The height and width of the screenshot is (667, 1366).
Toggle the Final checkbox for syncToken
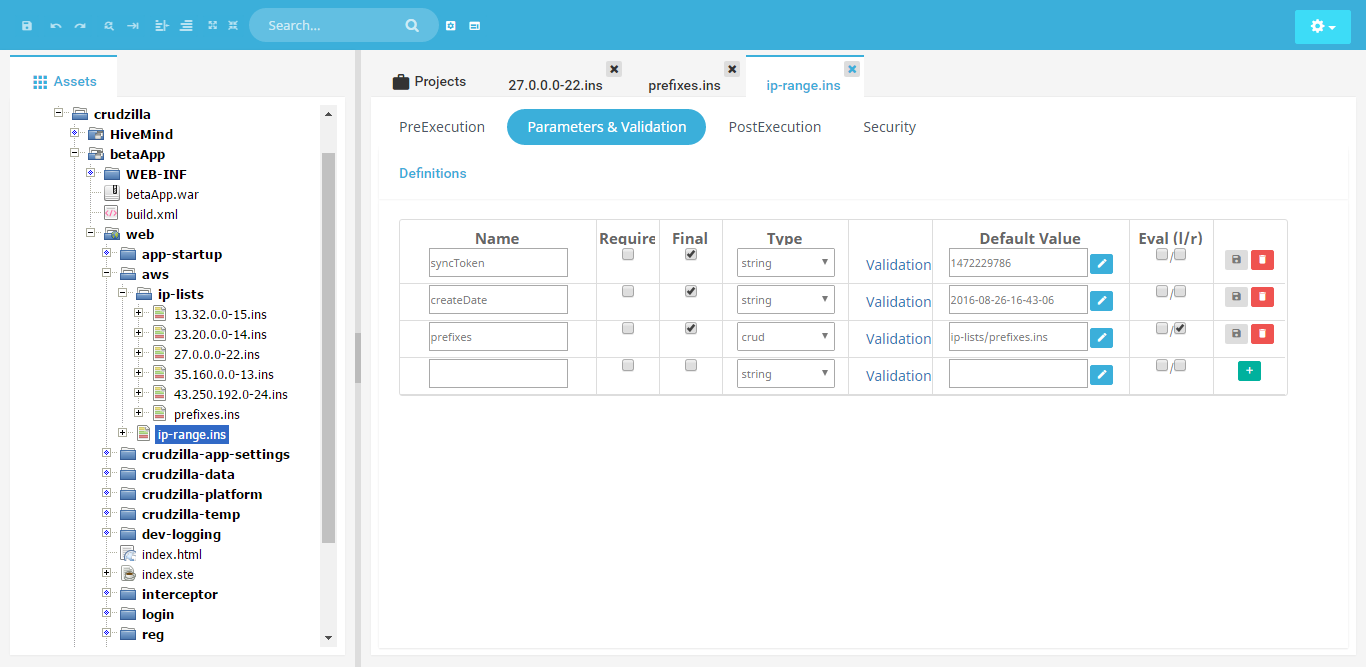click(691, 255)
